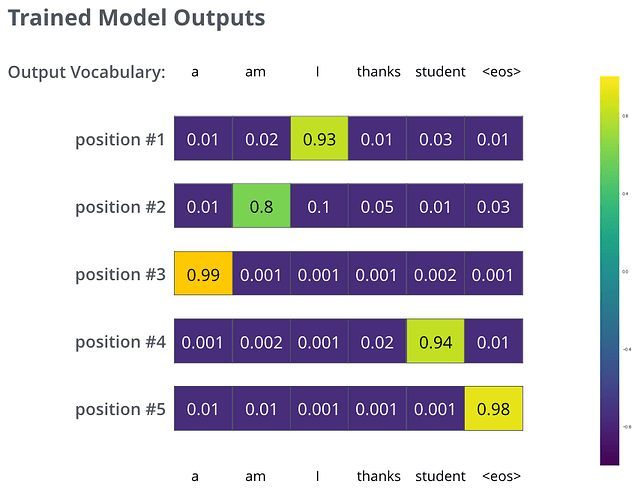This screenshot has width=644, height=499.
Task: Click the 0.93 cell in position #1
Action: coord(319,139)
